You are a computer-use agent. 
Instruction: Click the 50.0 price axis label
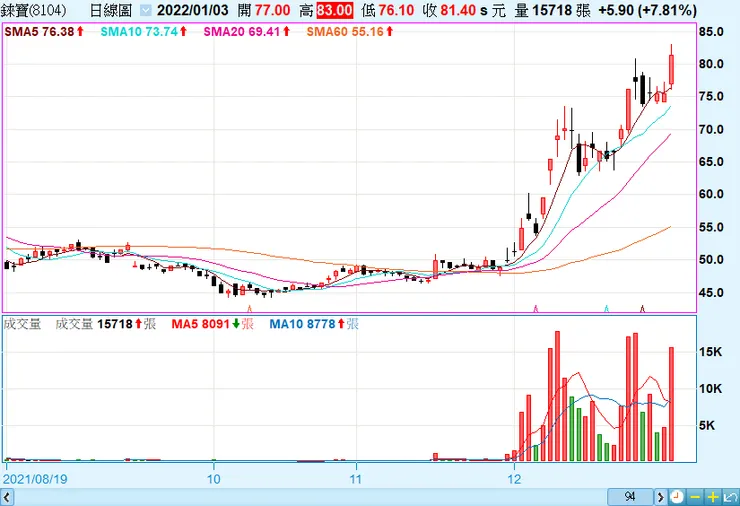click(711, 260)
